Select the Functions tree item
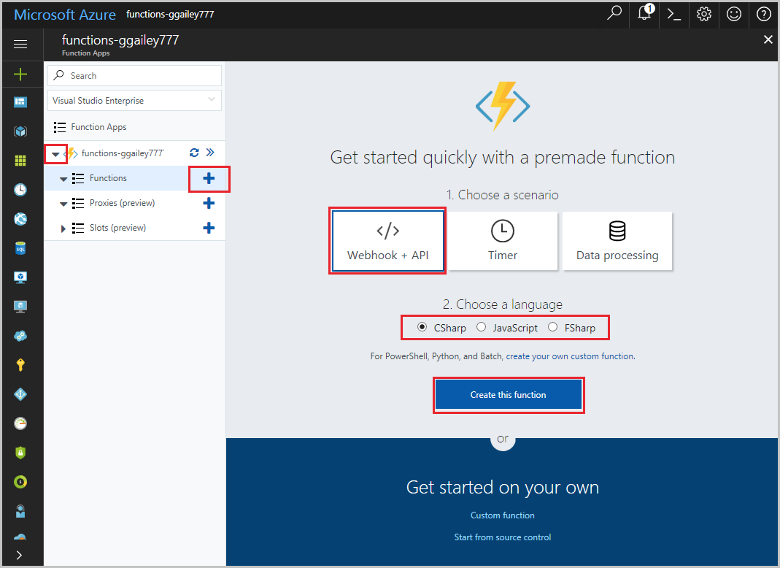The width and height of the screenshot is (780, 568). point(108,178)
